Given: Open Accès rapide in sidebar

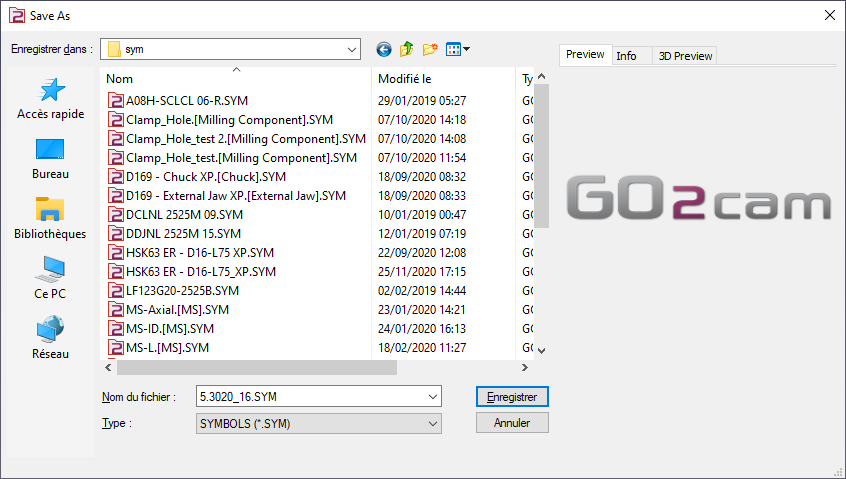Looking at the screenshot, I should click(51, 100).
